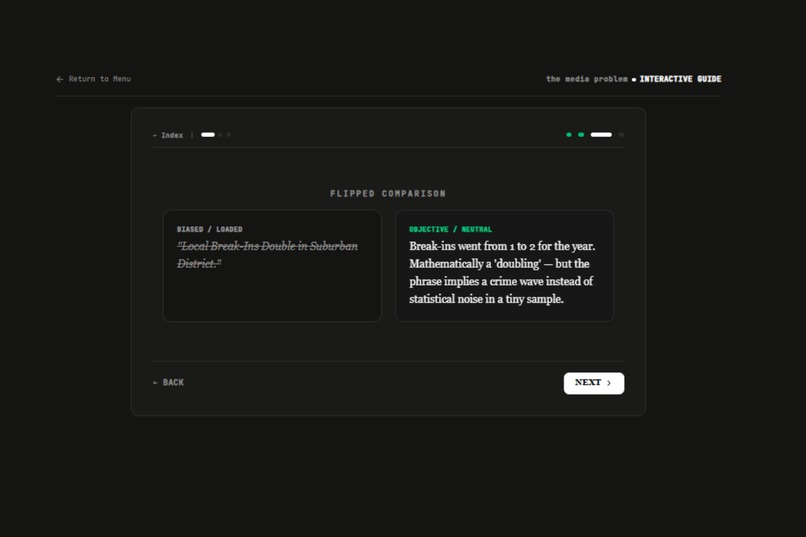Jump to first green progress dot
Image resolution: width=806 pixels, height=537 pixels.
pyautogui.click(x=569, y=135)
